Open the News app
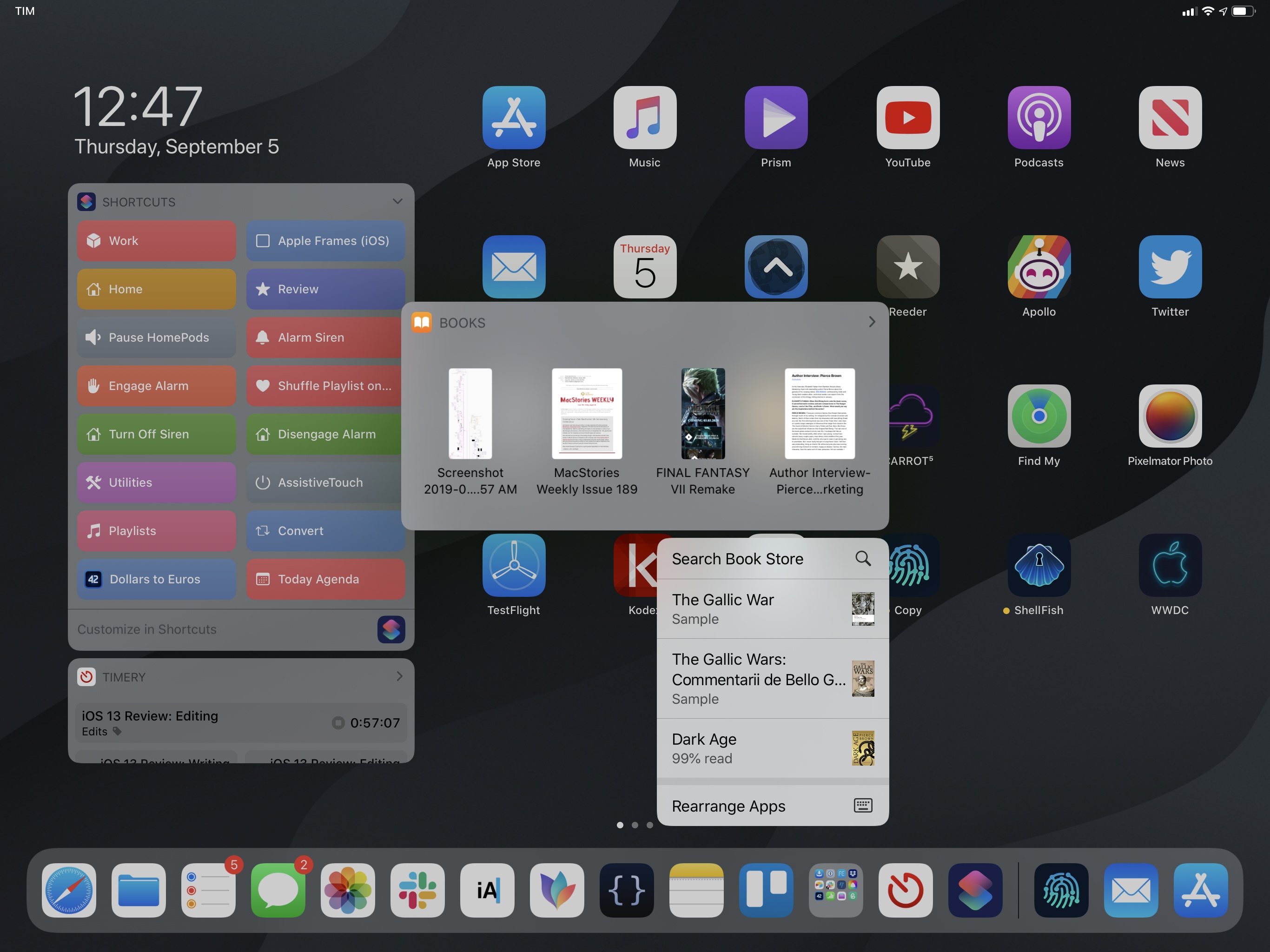 [1170, 117]
